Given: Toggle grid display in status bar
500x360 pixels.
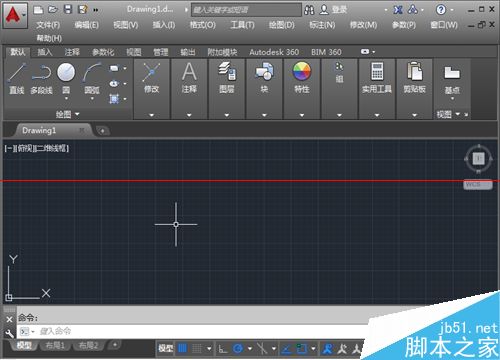Looking at the screenshot, I should [182, 349].
